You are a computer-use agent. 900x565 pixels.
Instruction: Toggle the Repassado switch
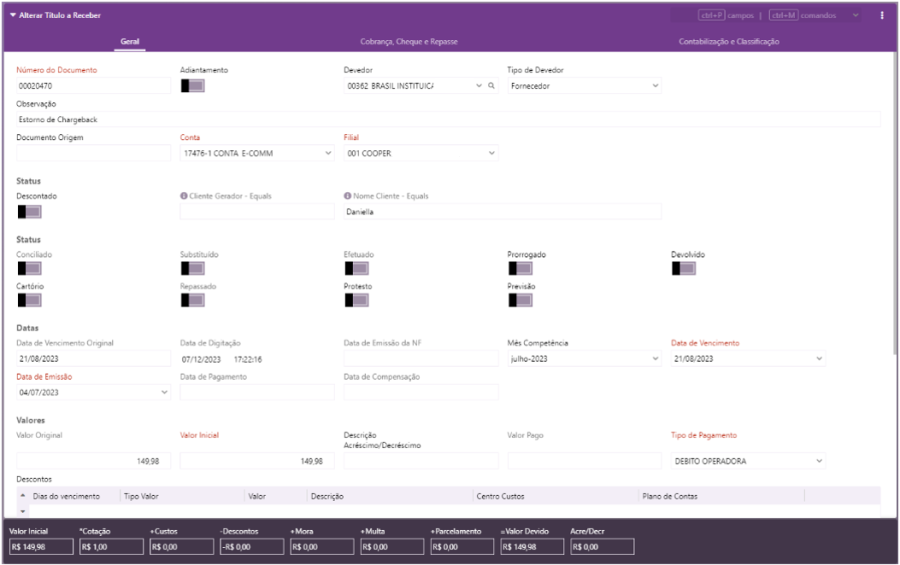pos(193,300)
